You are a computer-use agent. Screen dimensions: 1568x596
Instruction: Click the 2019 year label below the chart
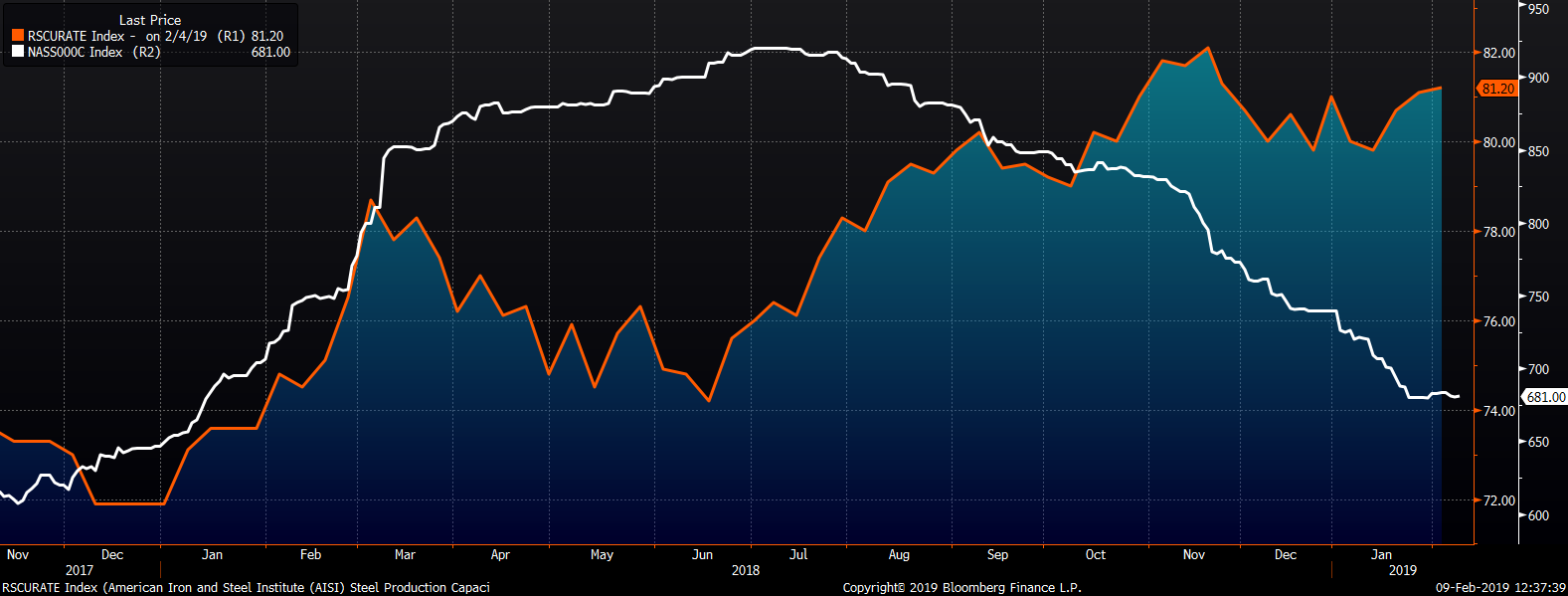[1402, 570]
